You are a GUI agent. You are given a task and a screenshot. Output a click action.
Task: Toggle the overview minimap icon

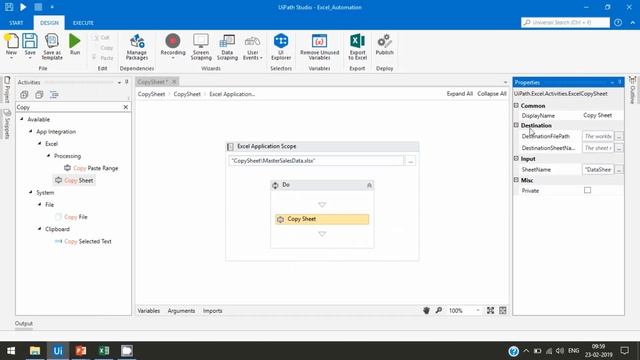(x=503, y=311)
